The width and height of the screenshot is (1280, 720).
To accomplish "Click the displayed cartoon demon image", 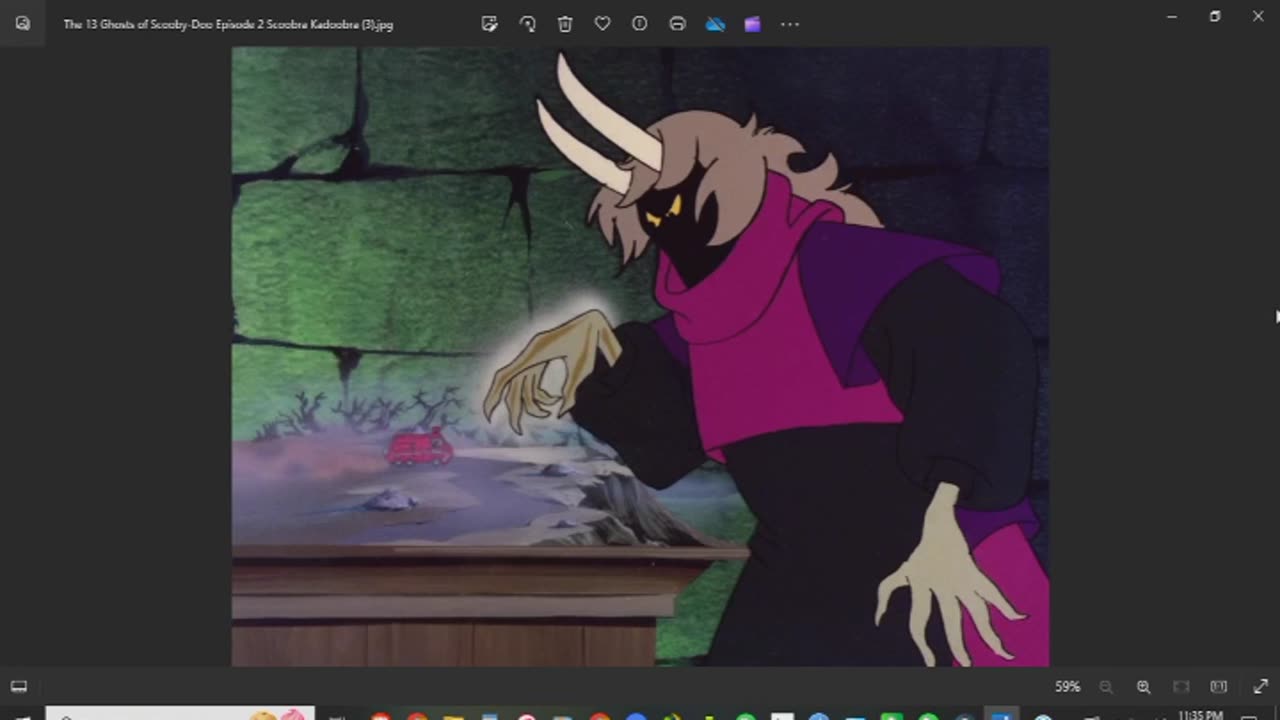I will (x=640, y=356).
